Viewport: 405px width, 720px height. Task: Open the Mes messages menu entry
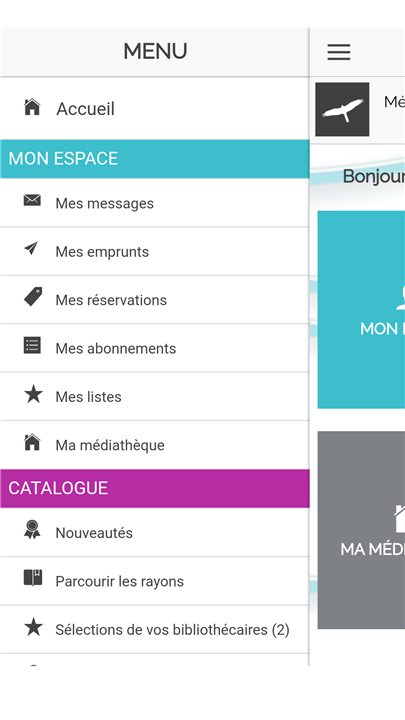coord(155,203)
